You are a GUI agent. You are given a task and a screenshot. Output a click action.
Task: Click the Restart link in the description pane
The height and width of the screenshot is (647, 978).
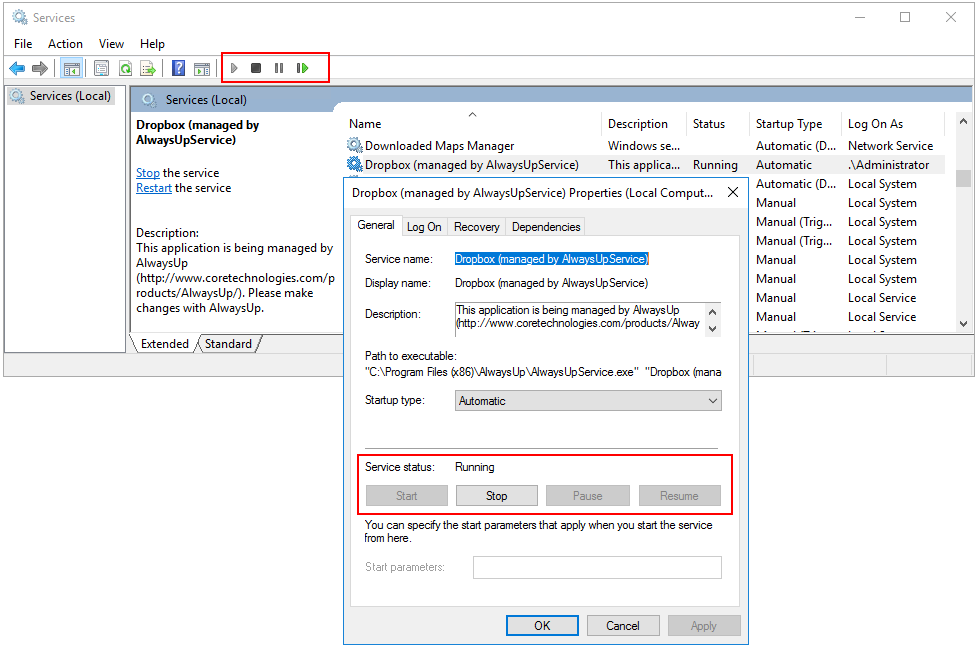pyautogui.click(x=153, y=188)
